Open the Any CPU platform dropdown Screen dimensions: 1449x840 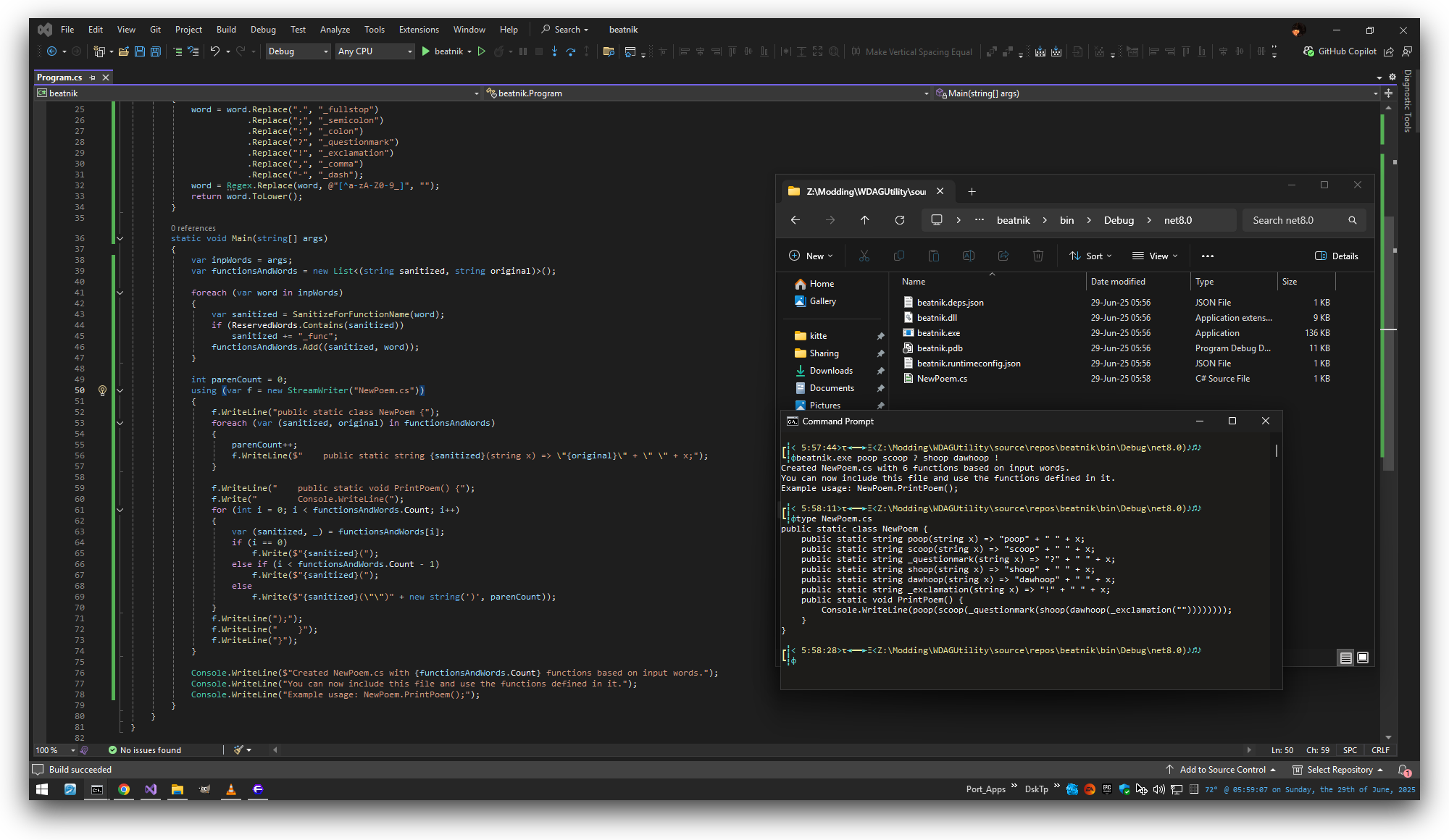coord(375,51)
